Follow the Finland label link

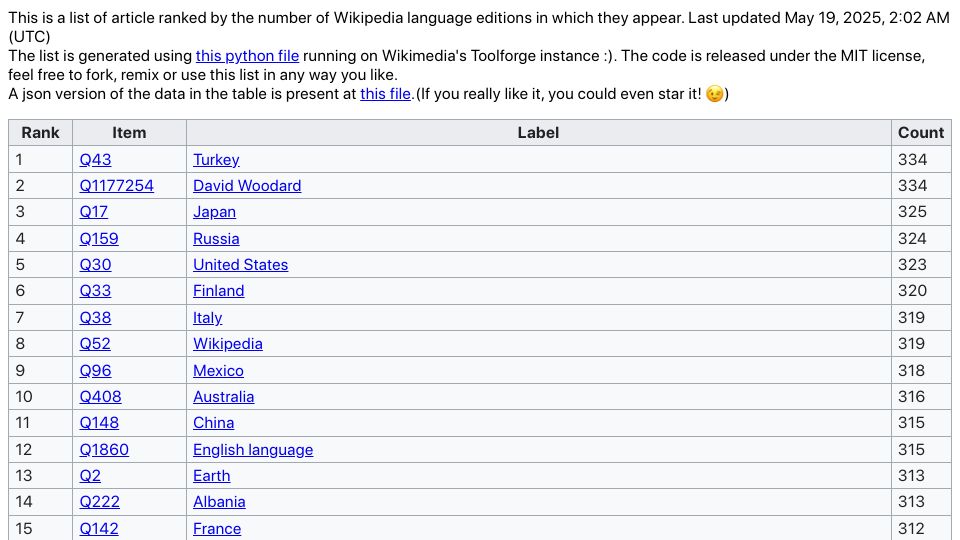219,291
